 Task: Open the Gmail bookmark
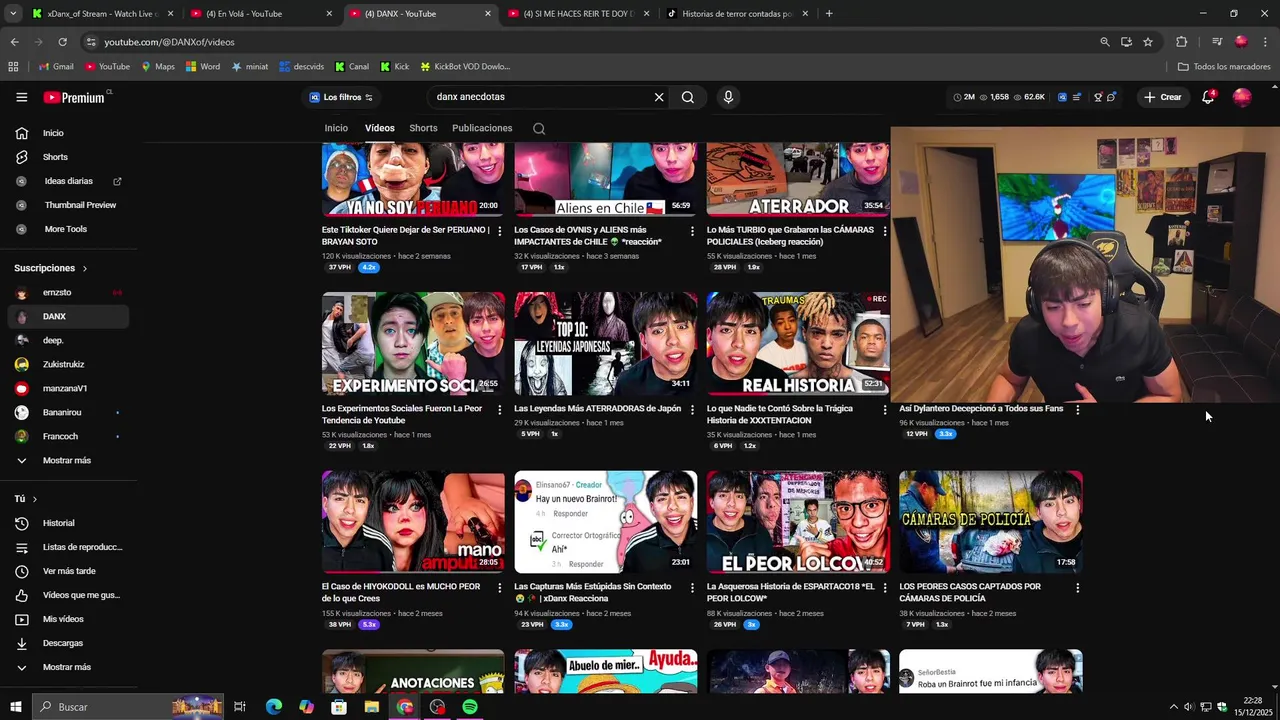pyautogui.click(x=56, y=66)
